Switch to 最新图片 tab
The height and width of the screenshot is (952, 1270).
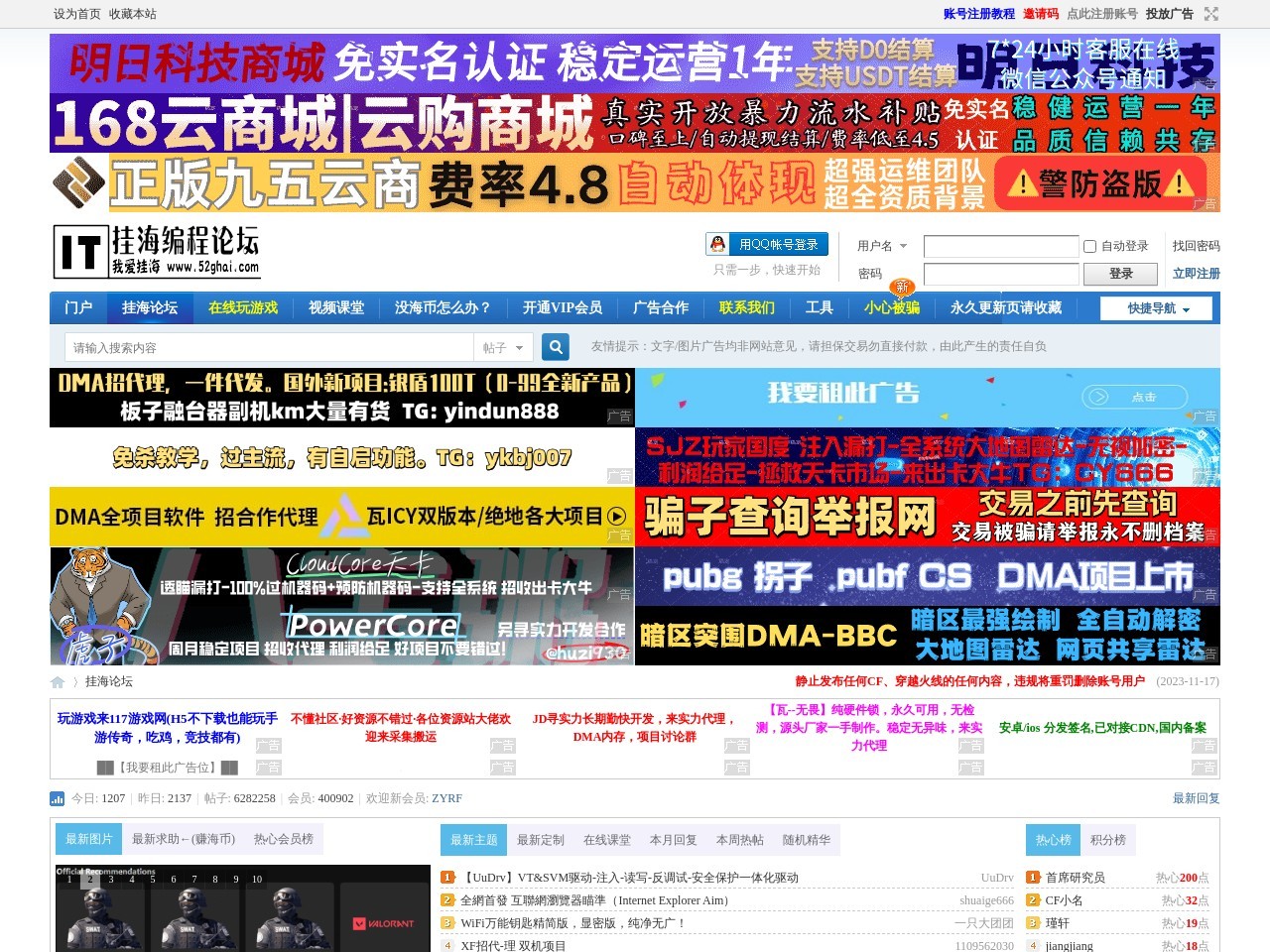tap(88, 839)
